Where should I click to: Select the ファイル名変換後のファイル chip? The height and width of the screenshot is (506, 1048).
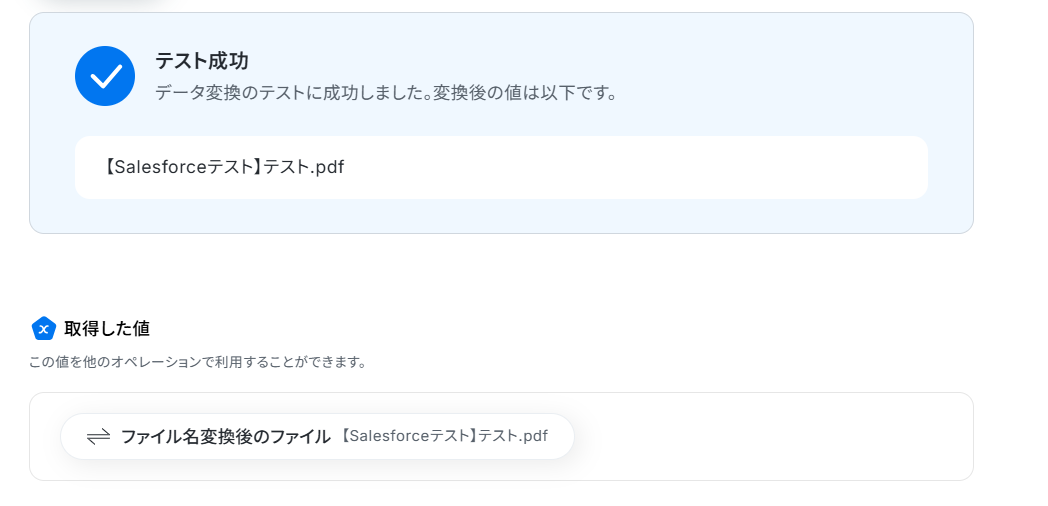tap(317, 436)
